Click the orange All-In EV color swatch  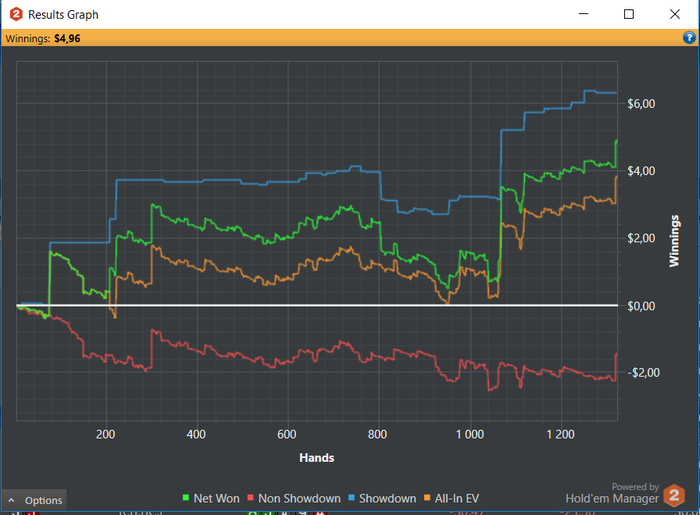pos(427,498)
